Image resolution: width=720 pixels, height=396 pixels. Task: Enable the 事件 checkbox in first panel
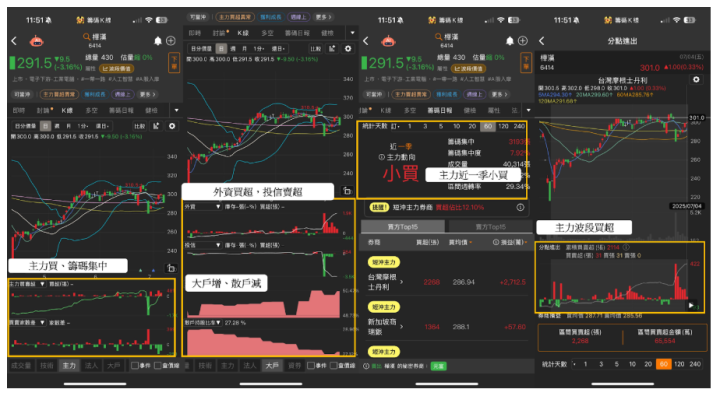pyautogui.click(x=135, y=365)
